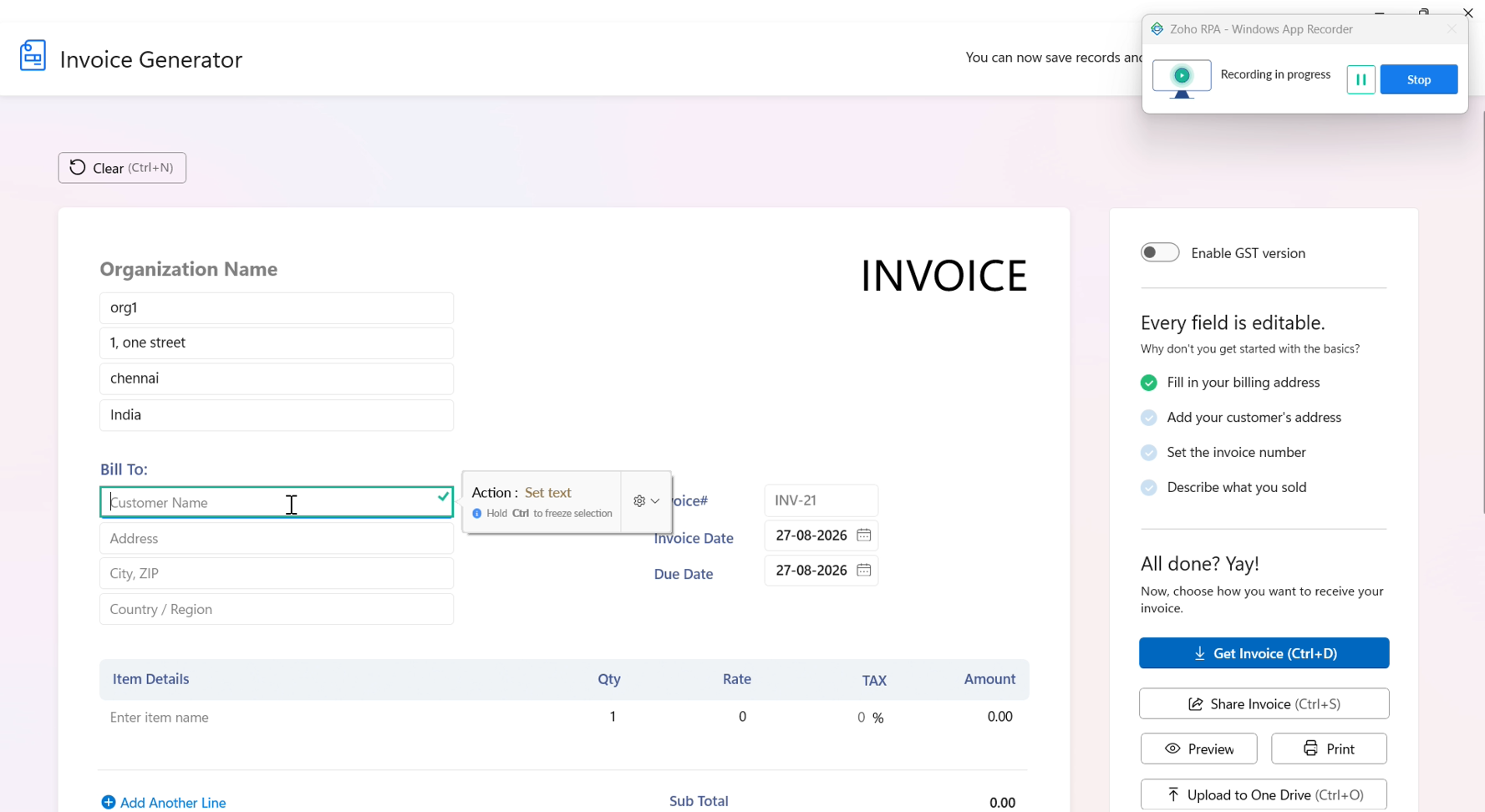Click the info icon beside Hold Ctrl hint
The width and height of the screenshot is (1485, 812).
click(477, 514)
